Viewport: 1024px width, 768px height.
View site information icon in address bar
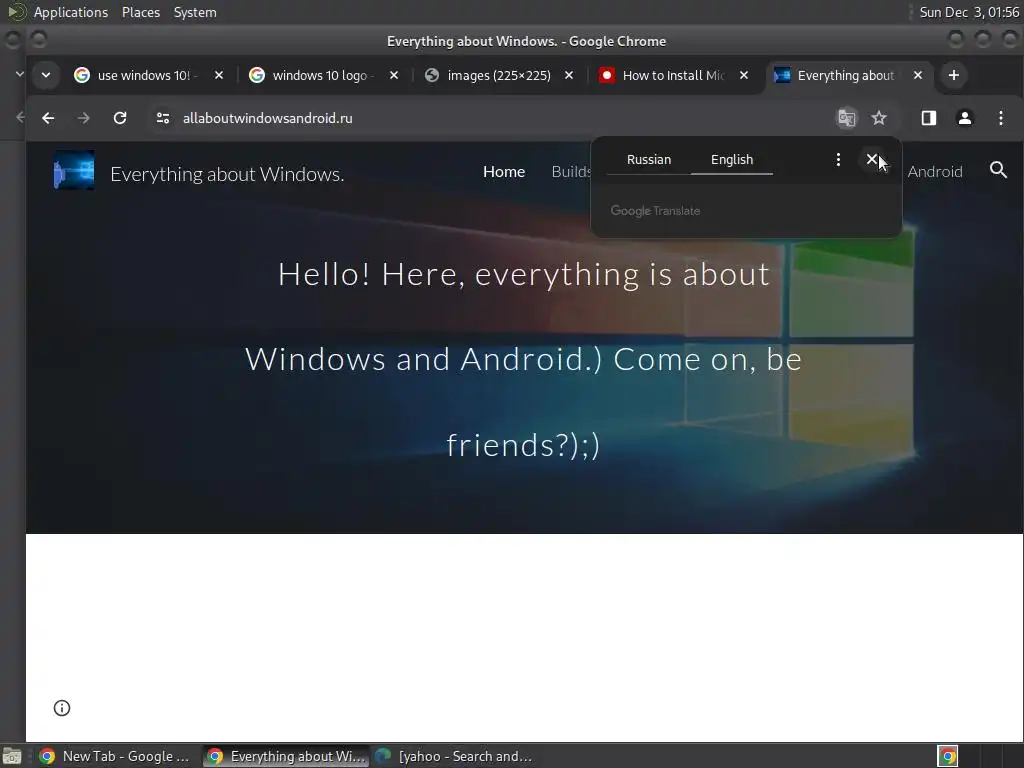163,118
